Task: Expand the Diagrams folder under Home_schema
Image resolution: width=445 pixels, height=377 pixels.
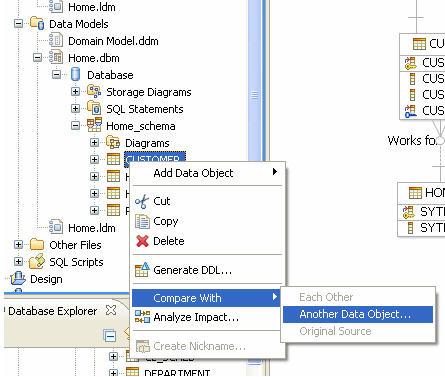Action: [95, 143]
